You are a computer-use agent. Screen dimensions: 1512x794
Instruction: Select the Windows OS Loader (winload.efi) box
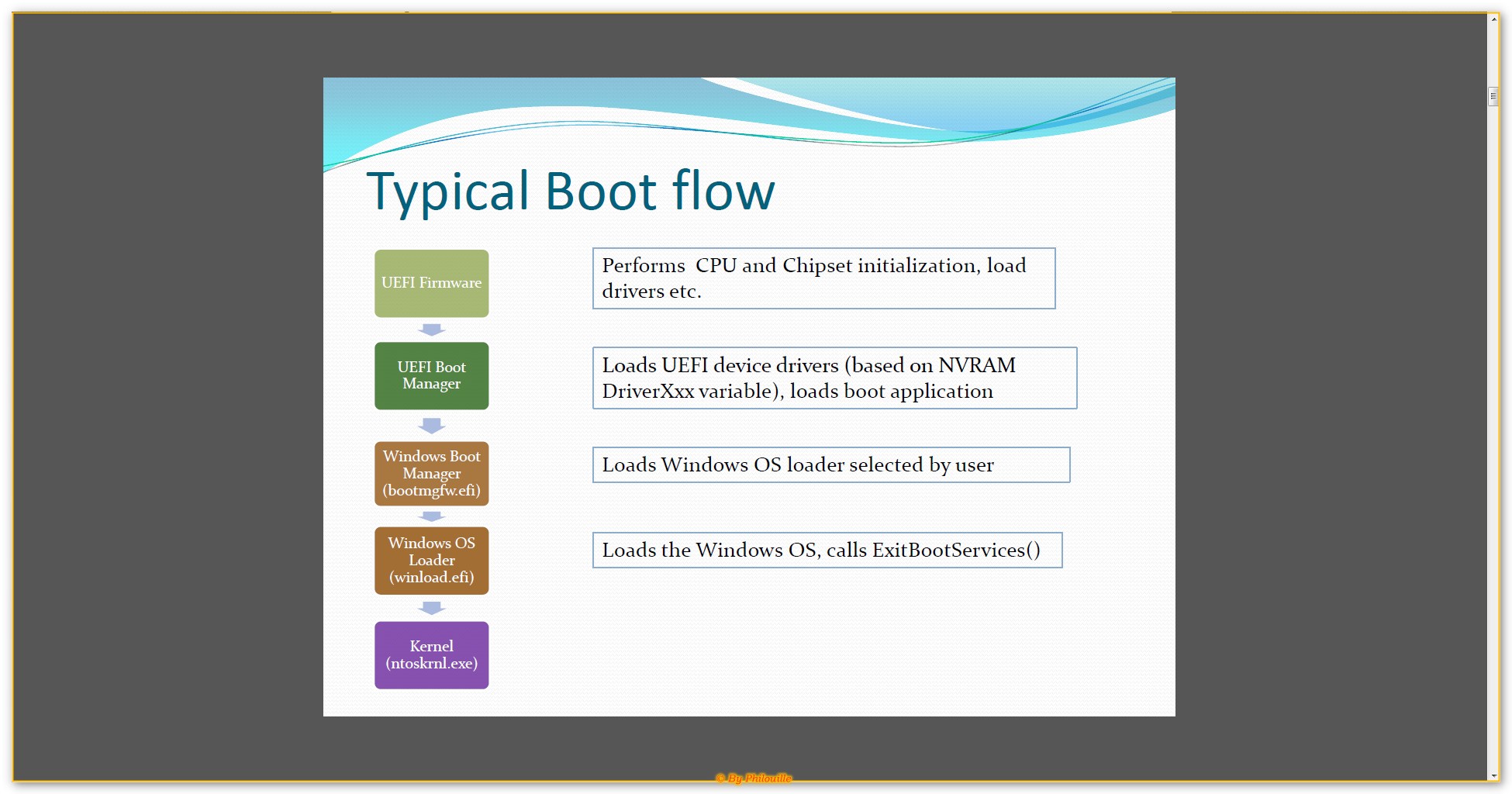click(x=431, y=560)
